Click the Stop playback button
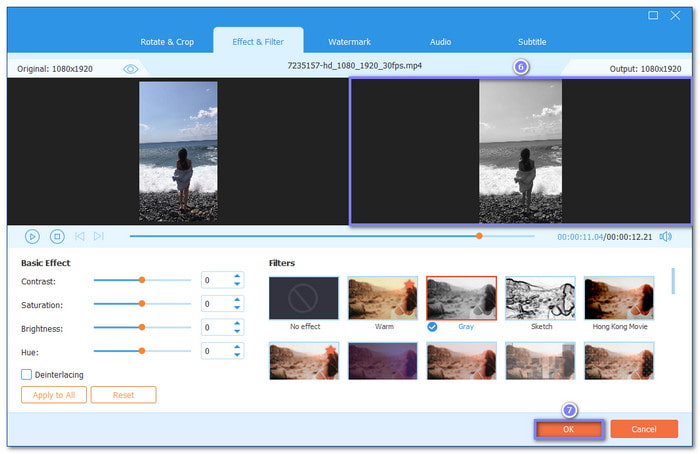 click(x=57, y=236)
